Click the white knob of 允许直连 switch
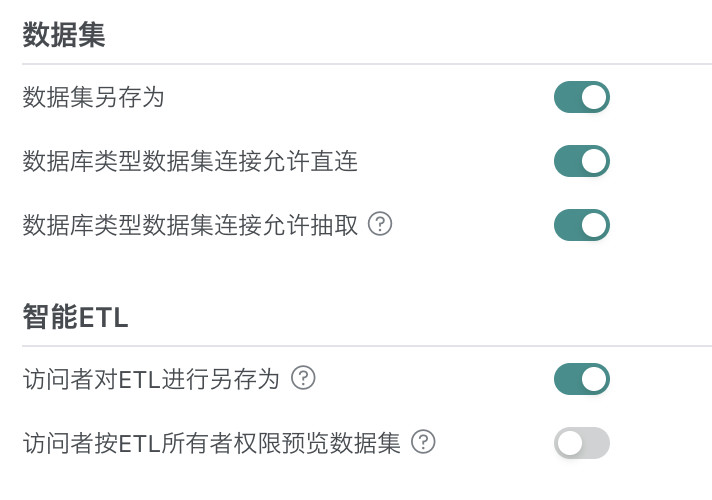 [594, 161]
